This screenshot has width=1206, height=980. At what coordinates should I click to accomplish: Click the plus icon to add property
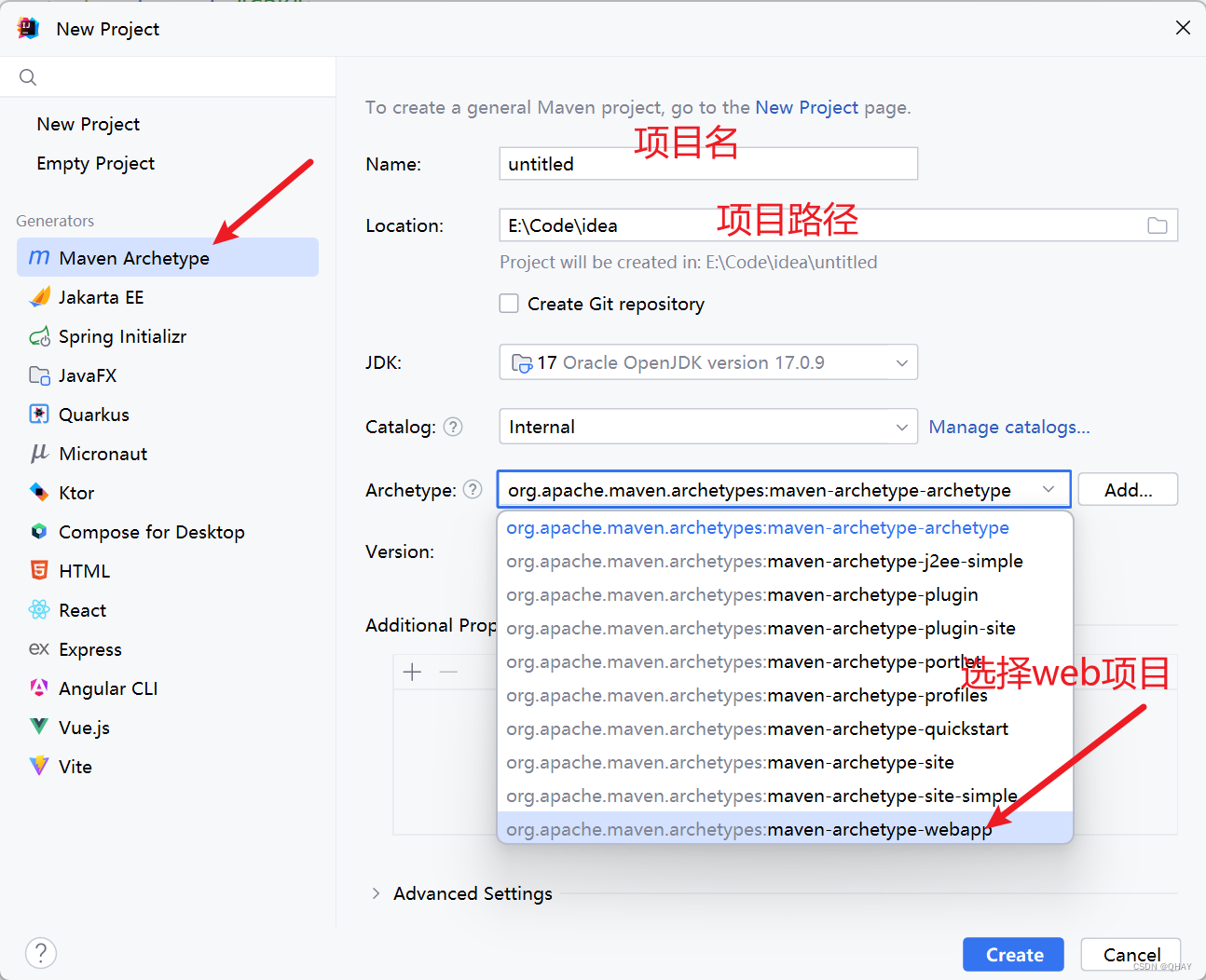(413, 672)
